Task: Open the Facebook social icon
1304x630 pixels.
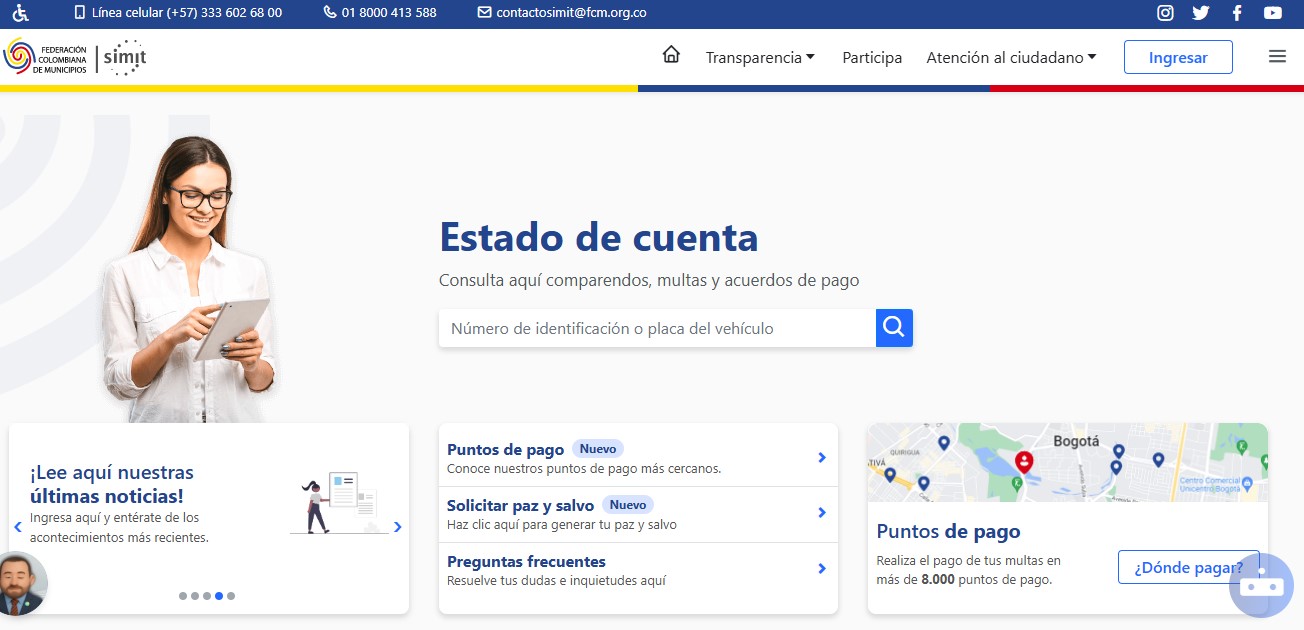Action: tap(1237, 13)
